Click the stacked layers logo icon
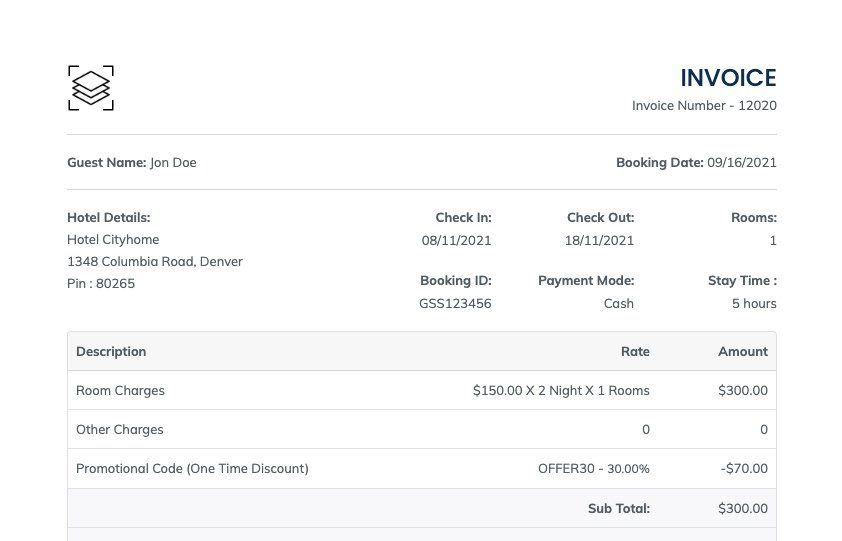842x541 pixels. (91, 88)
